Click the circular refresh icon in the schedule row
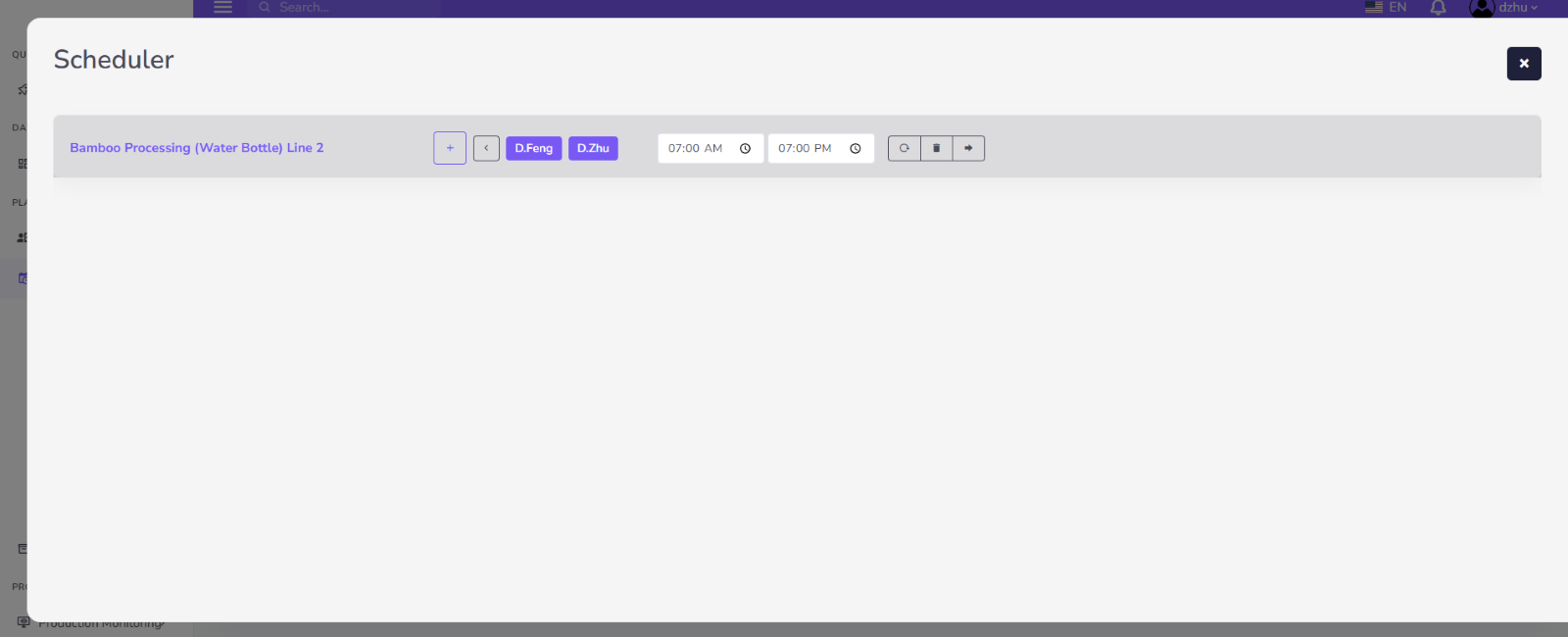 coord(905,148)
